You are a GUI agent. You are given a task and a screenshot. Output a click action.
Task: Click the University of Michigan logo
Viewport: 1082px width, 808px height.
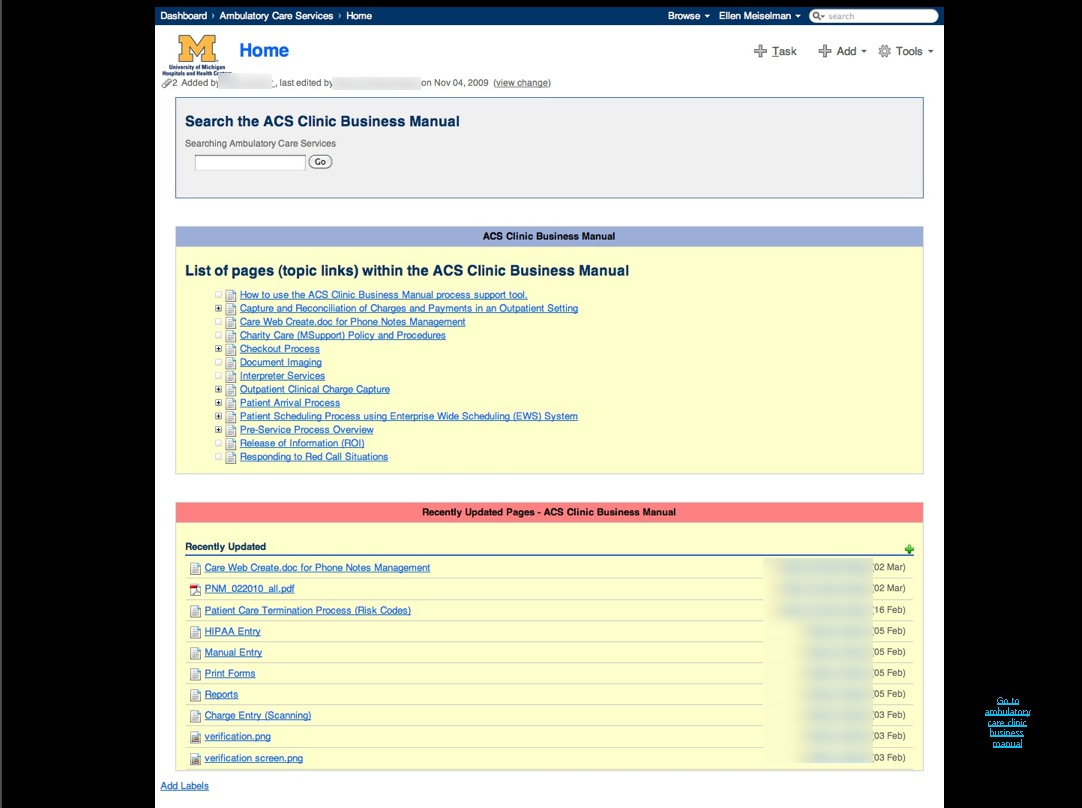[197, 54]
